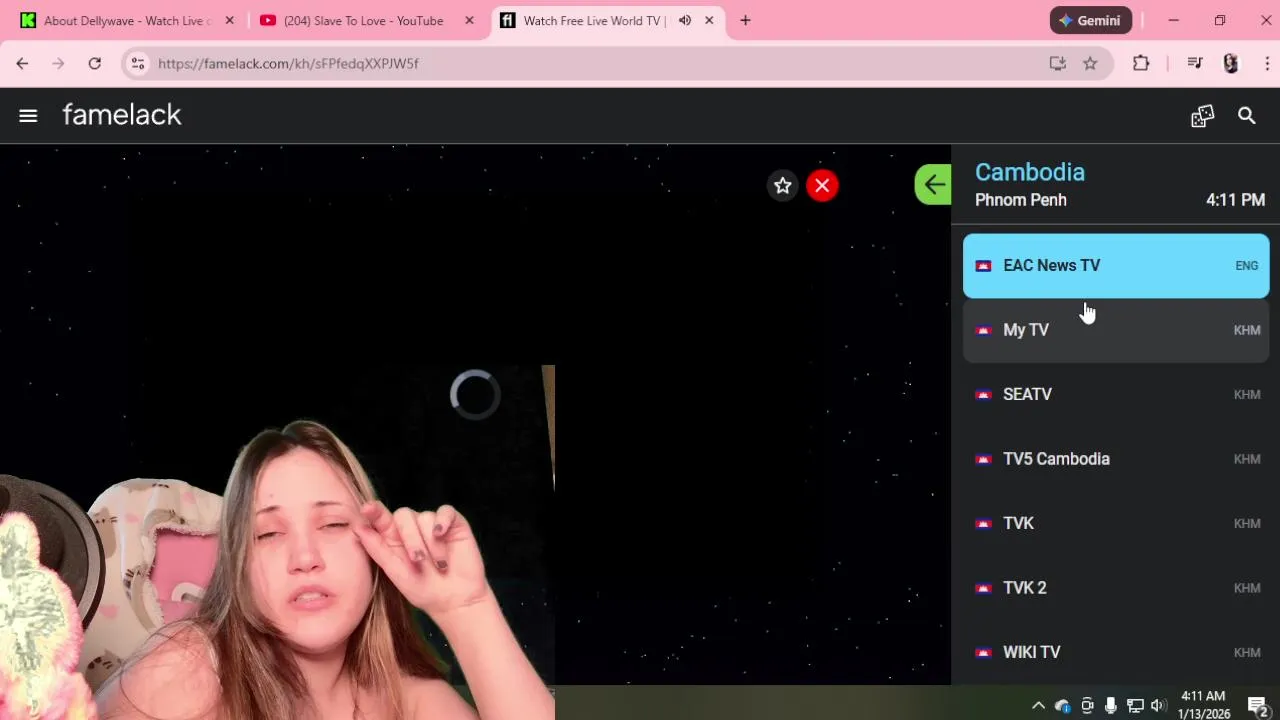This screenshot has height=720, width=1280.
Task: Click the KHM tag on TVK 2
Action: (1247, 588)
